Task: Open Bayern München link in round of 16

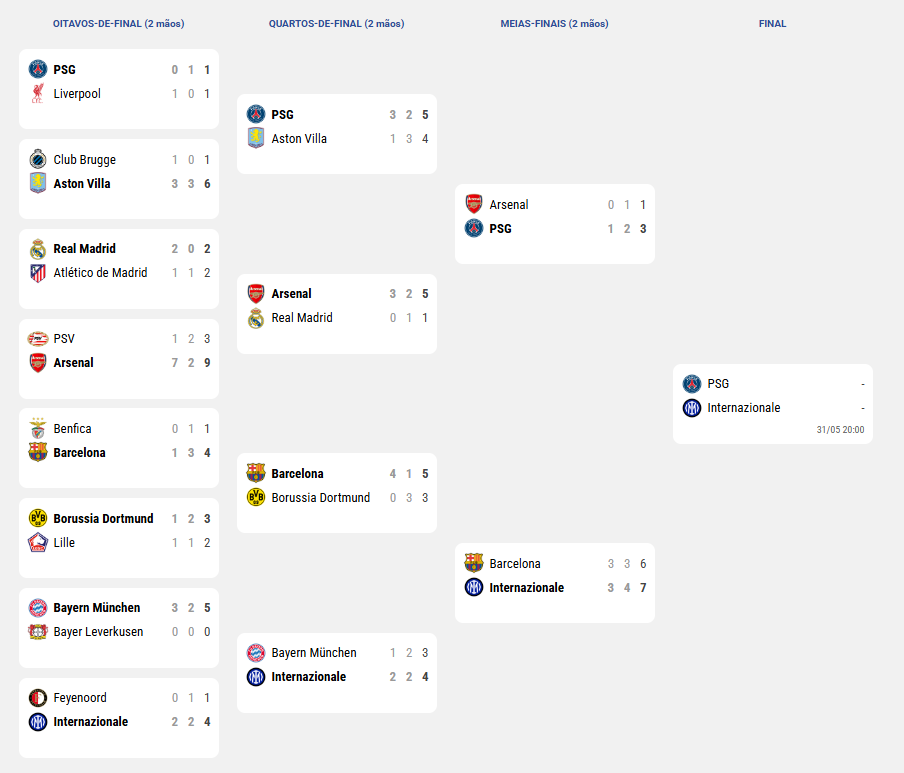Action: tap(97, 608)
